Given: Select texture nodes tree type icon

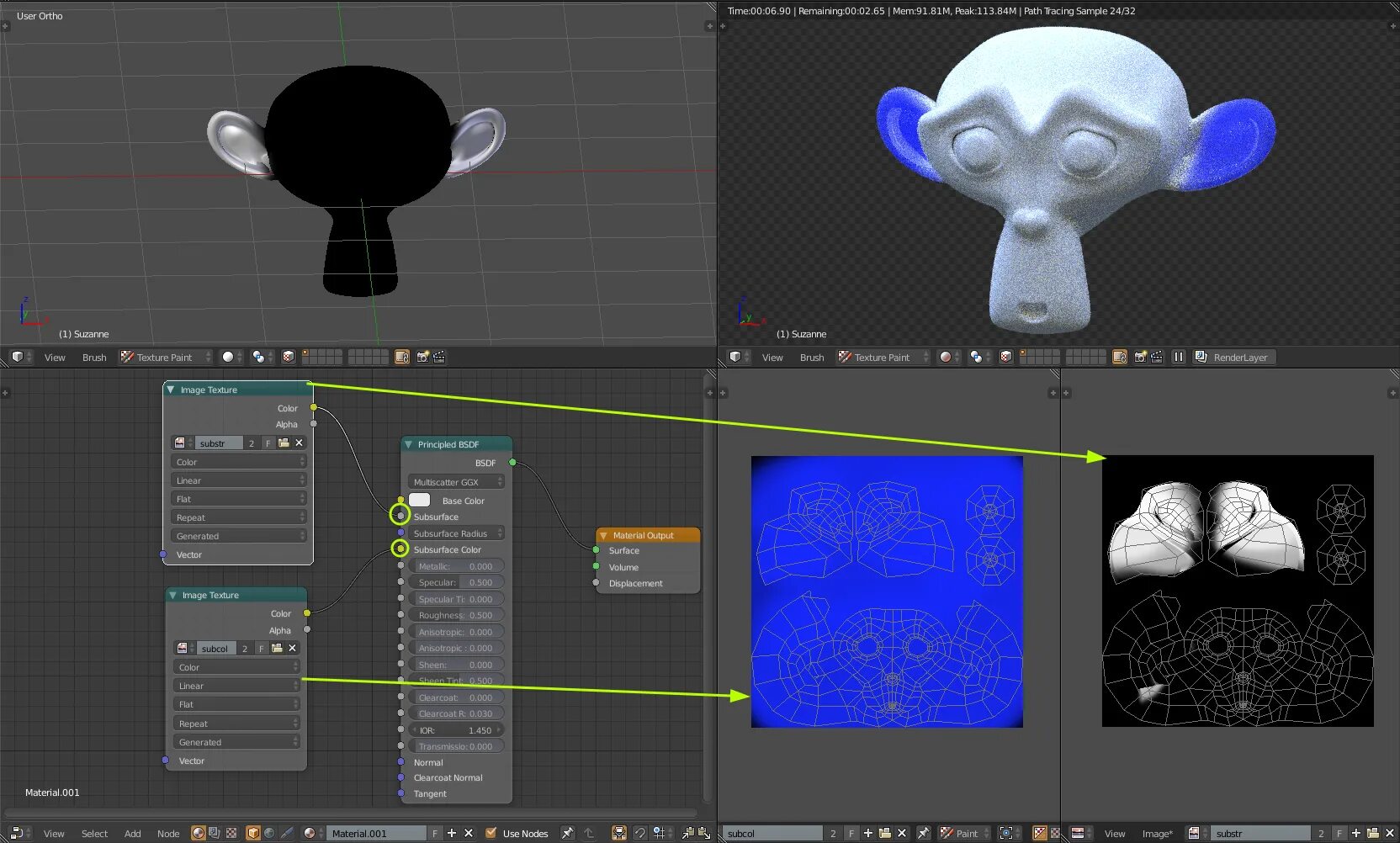Looking at the screenshot, I should (x=231, y=833).
